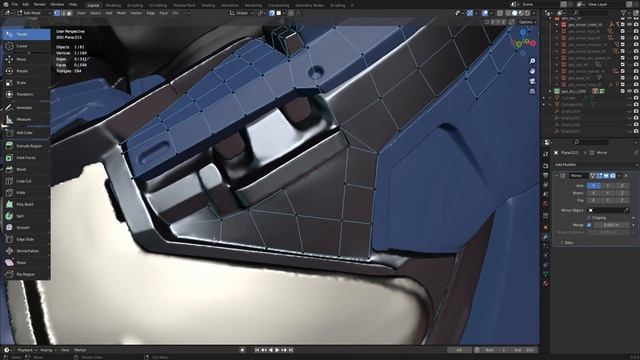Select the Rotate tool
This screenshot has height=360, width=640.
click(26, 71)
